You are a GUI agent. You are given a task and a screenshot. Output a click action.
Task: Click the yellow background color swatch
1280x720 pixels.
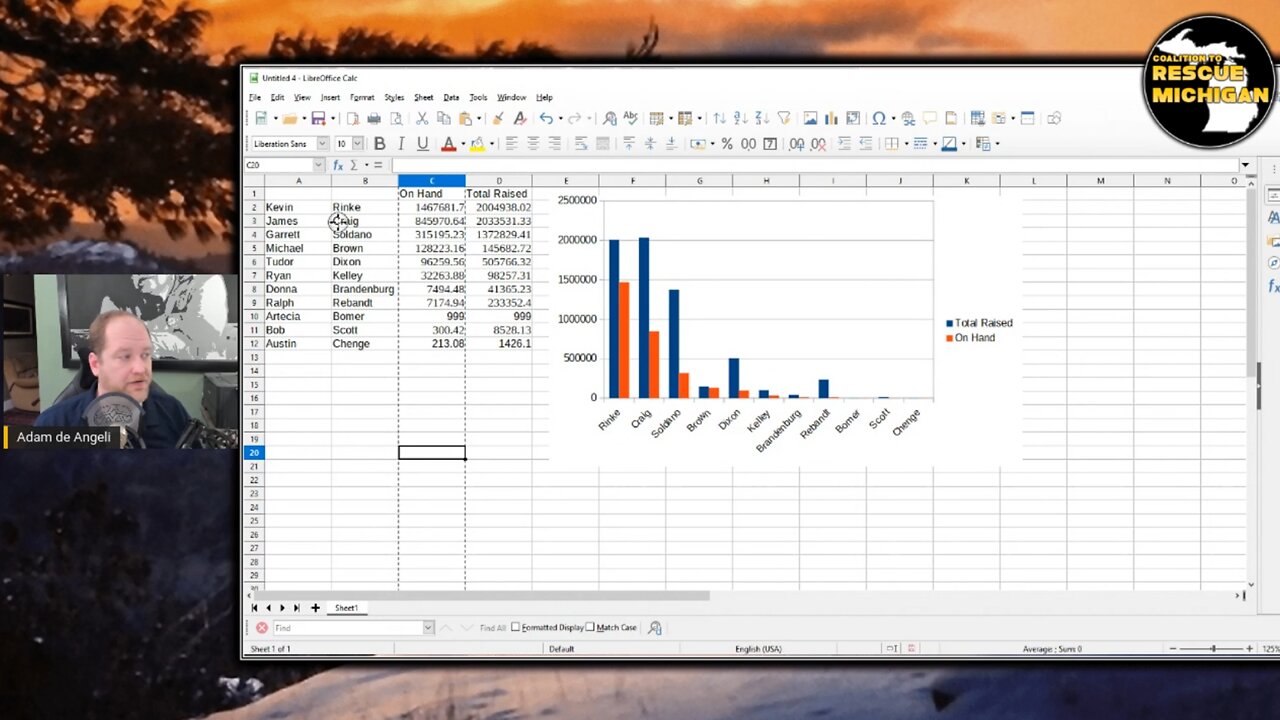coord(477,144)
